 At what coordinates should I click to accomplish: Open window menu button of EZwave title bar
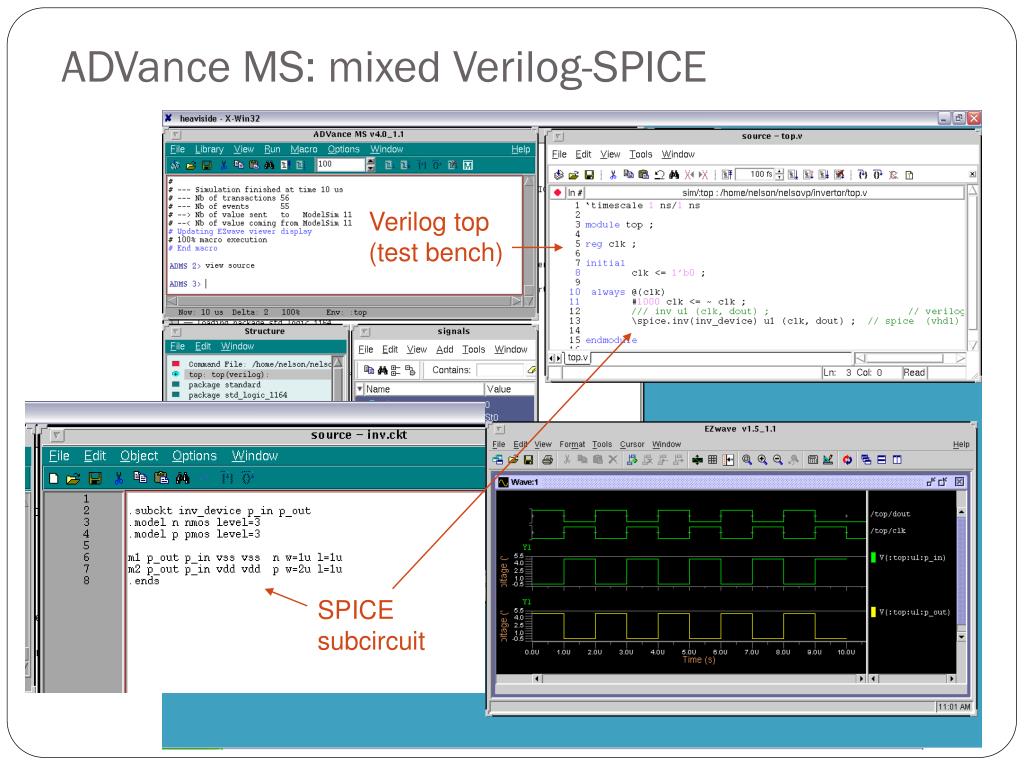500,429
